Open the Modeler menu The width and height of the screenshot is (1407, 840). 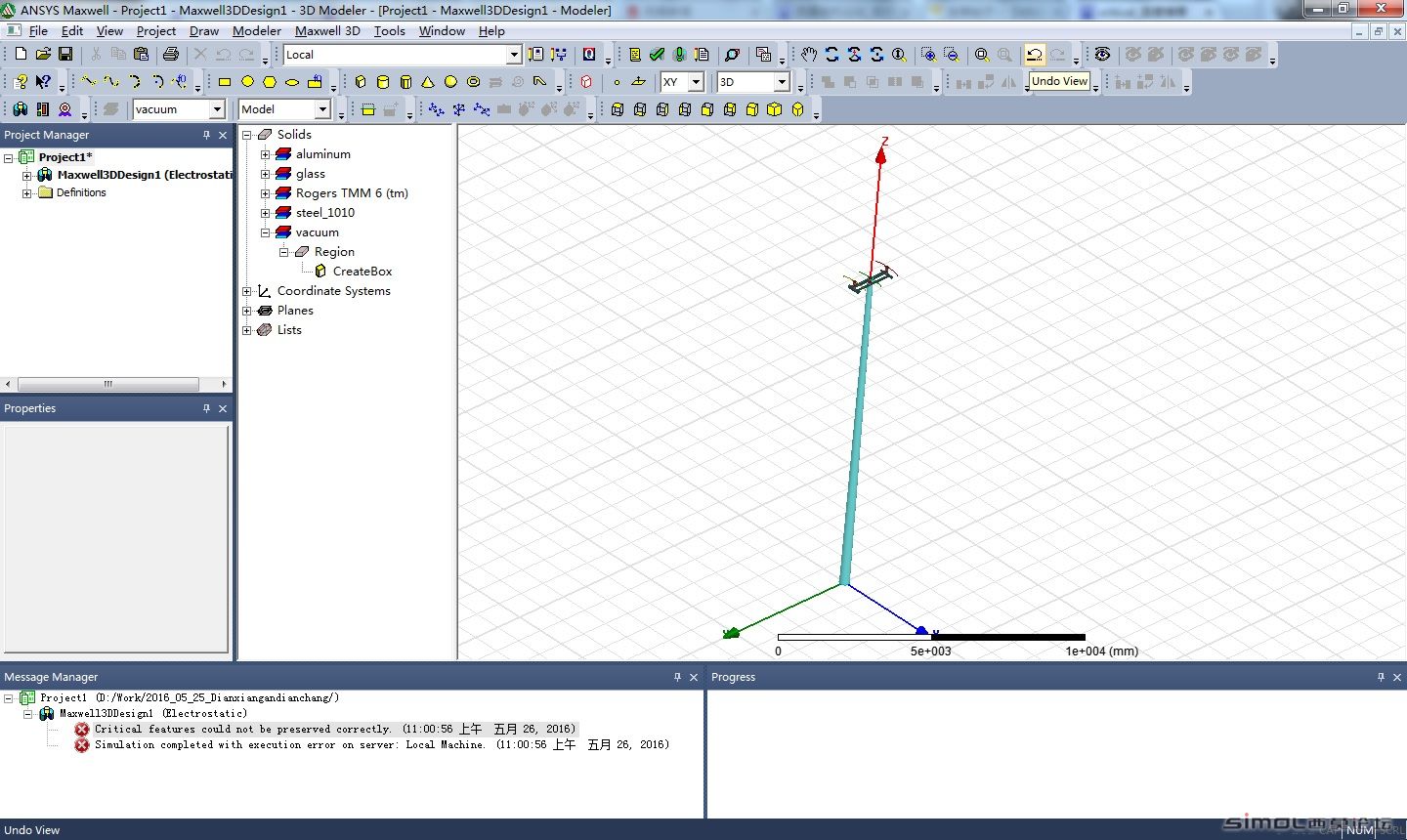[257, 31]
